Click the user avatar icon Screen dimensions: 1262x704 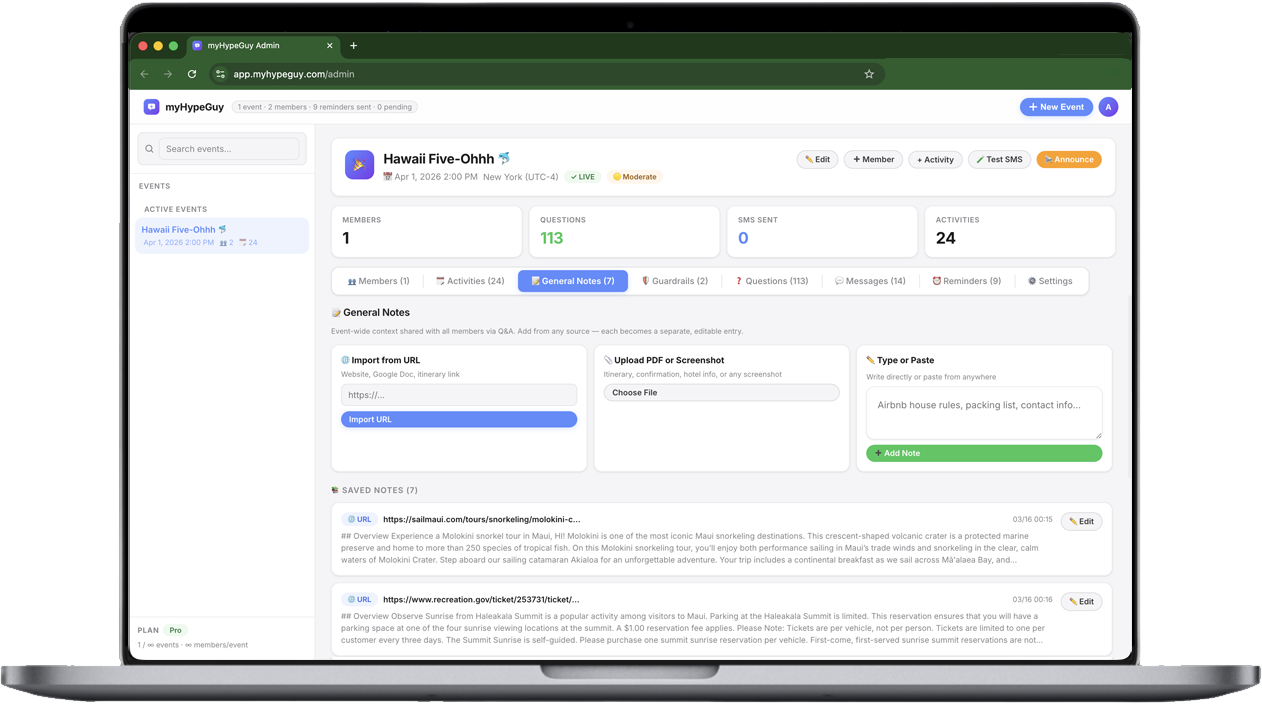(x=1107, y=107)
